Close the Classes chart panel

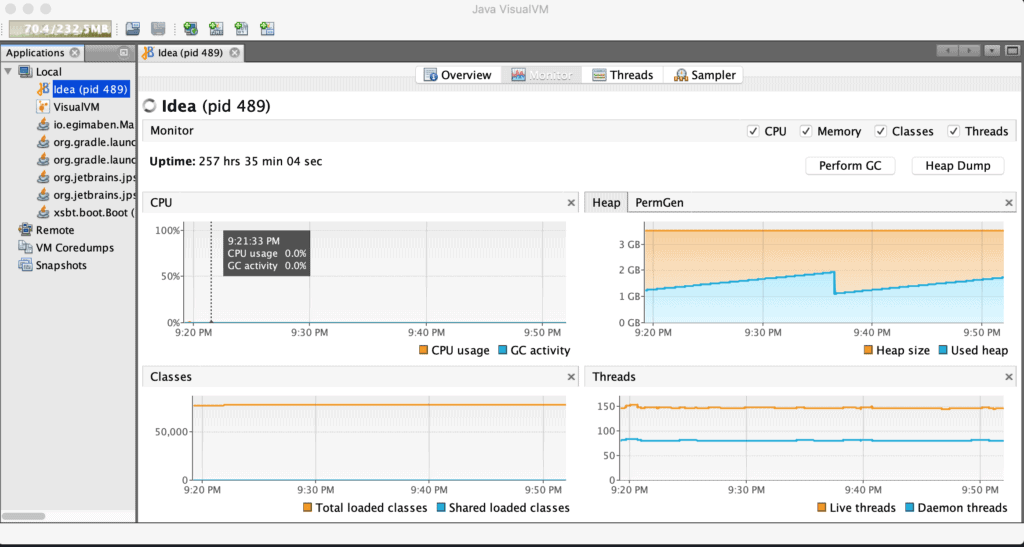tap(571, 377)
